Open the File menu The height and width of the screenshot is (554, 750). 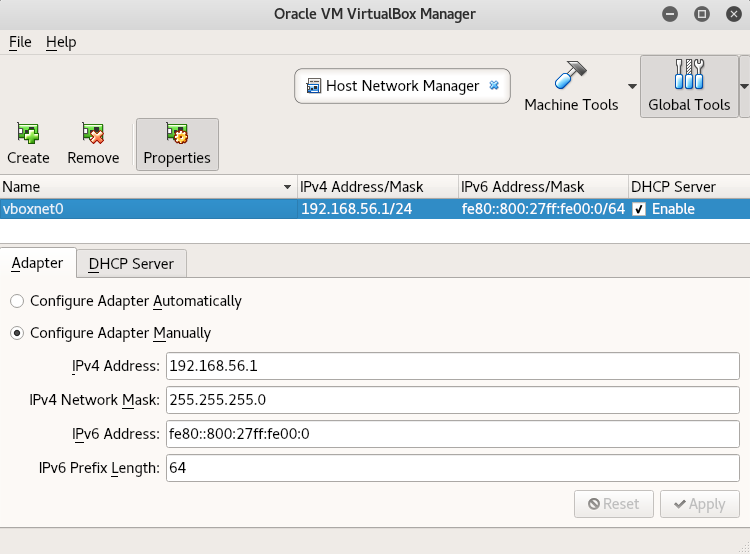(20, 42)
